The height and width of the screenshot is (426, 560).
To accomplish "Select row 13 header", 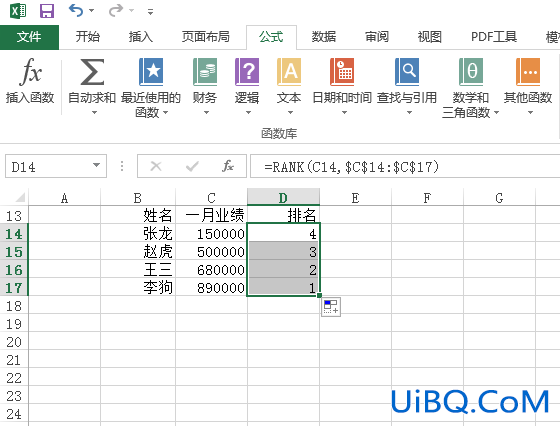I will click(x=14, y=216).
